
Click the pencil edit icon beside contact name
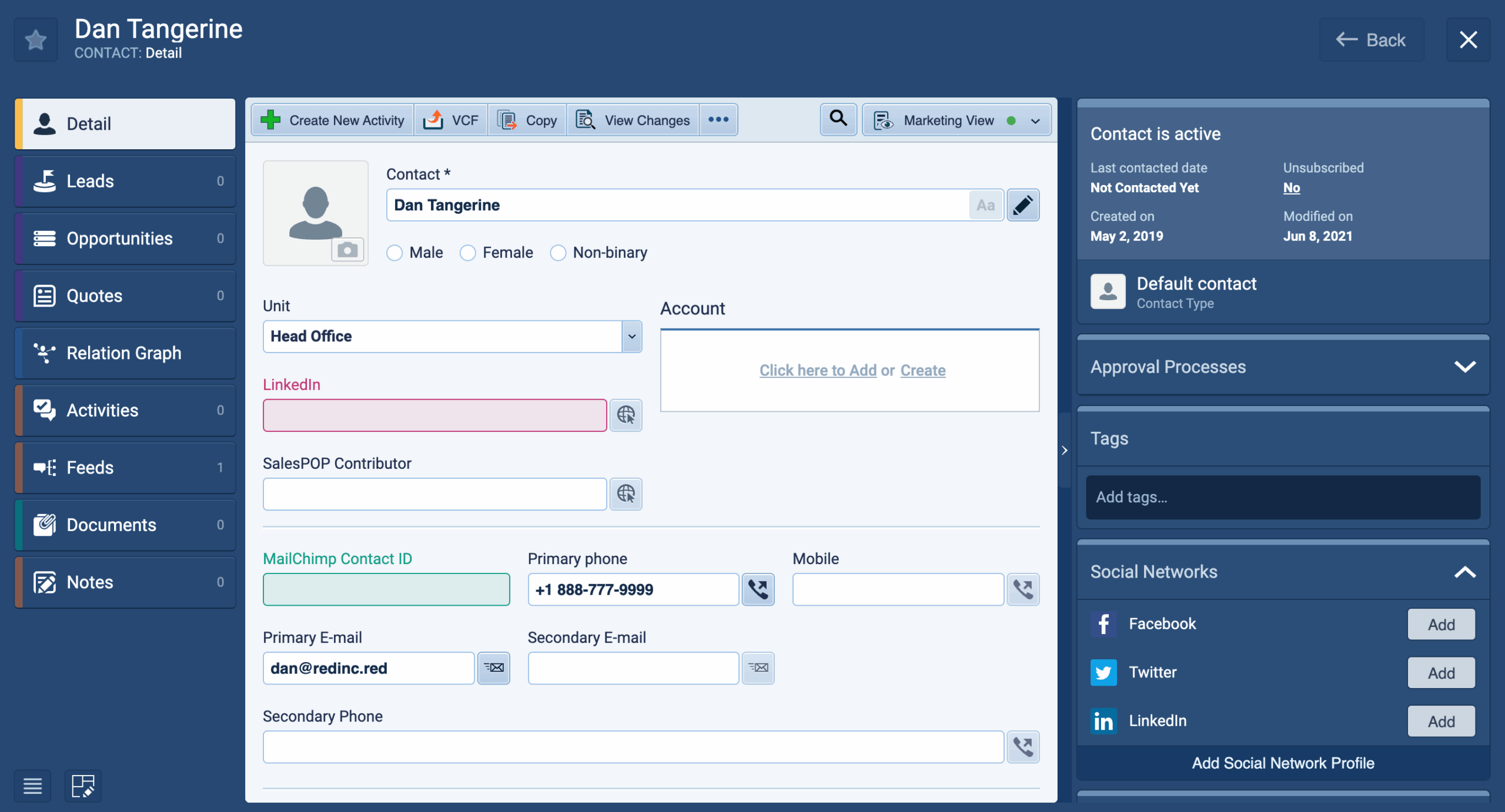1023,205
